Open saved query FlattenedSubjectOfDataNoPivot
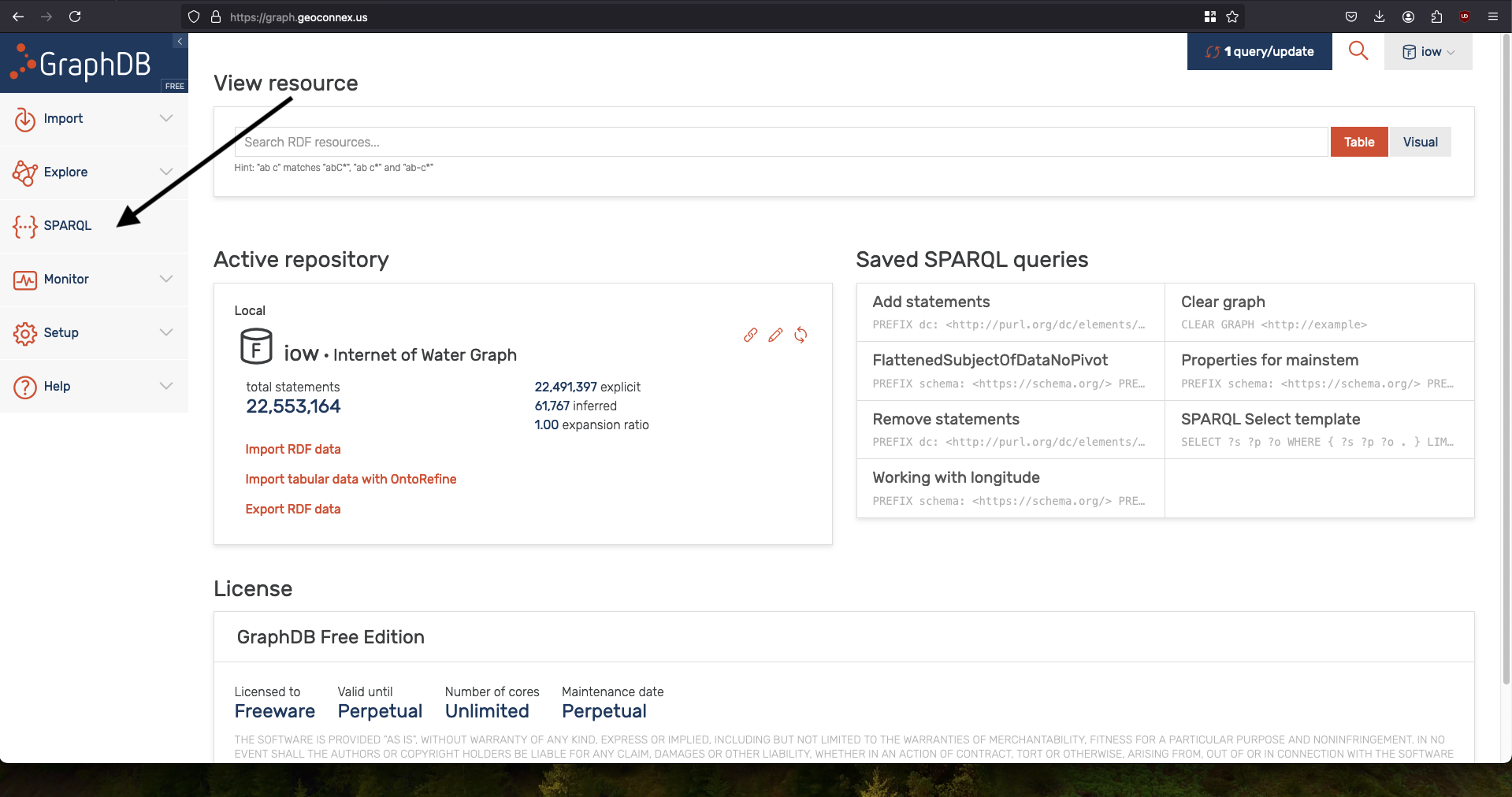This screenshot has width=1512, height=797. click(1010, 371)
